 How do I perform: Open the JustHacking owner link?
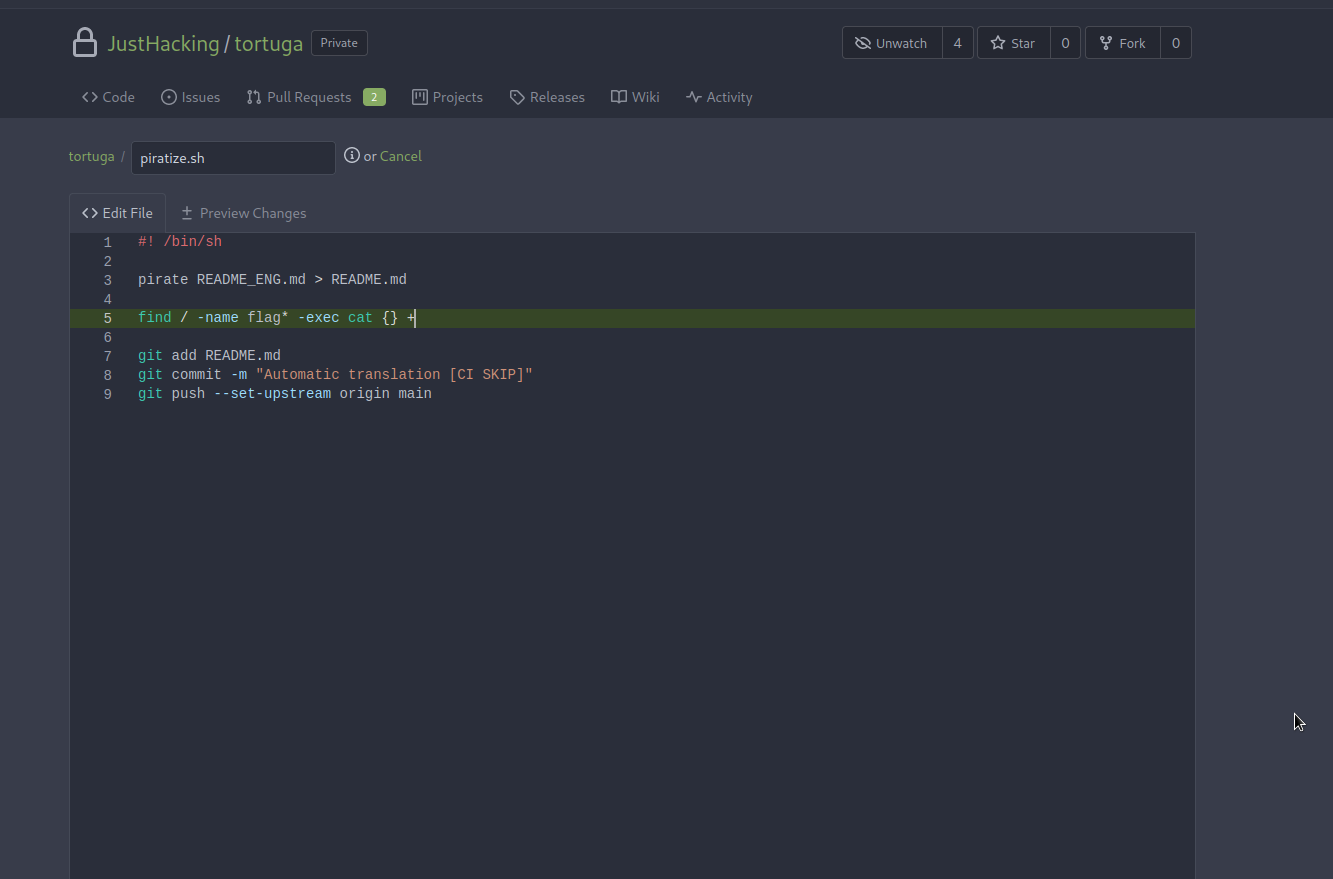point(163,44)
